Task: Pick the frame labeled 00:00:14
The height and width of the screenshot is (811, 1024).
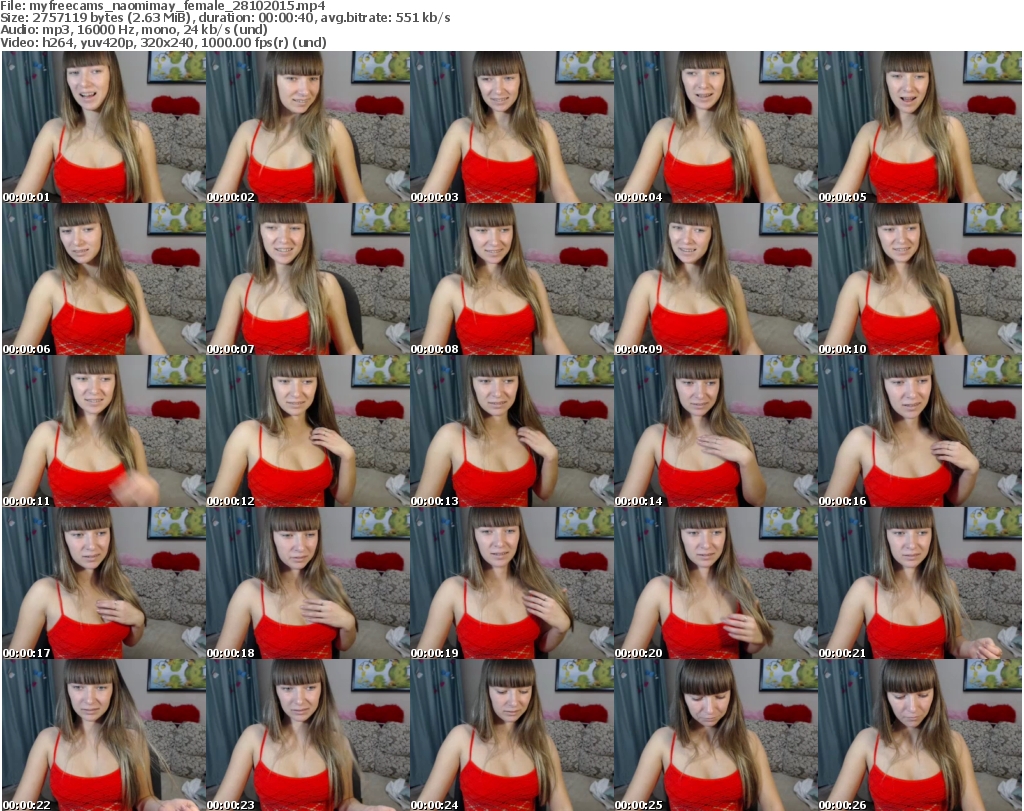Action: pos(716,431)
